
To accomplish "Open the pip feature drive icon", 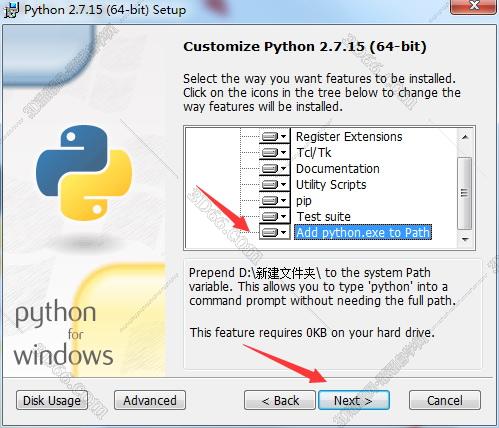I will click(274, 200).
